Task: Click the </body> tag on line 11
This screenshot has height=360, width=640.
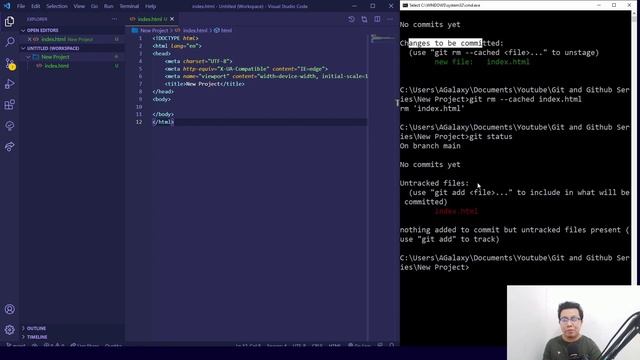Action: click(163, 114)
